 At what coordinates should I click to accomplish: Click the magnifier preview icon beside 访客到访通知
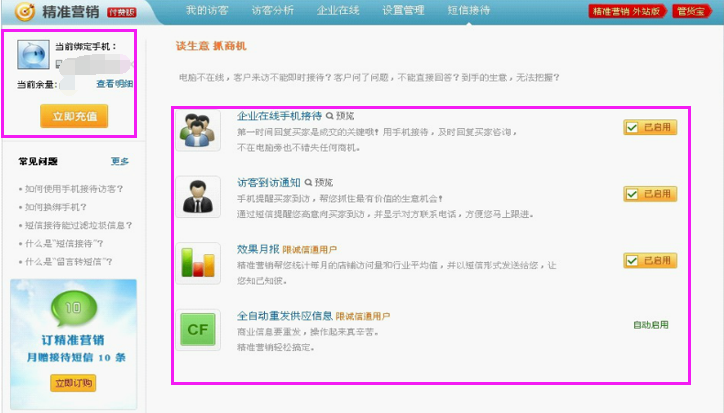pos(308,182)
